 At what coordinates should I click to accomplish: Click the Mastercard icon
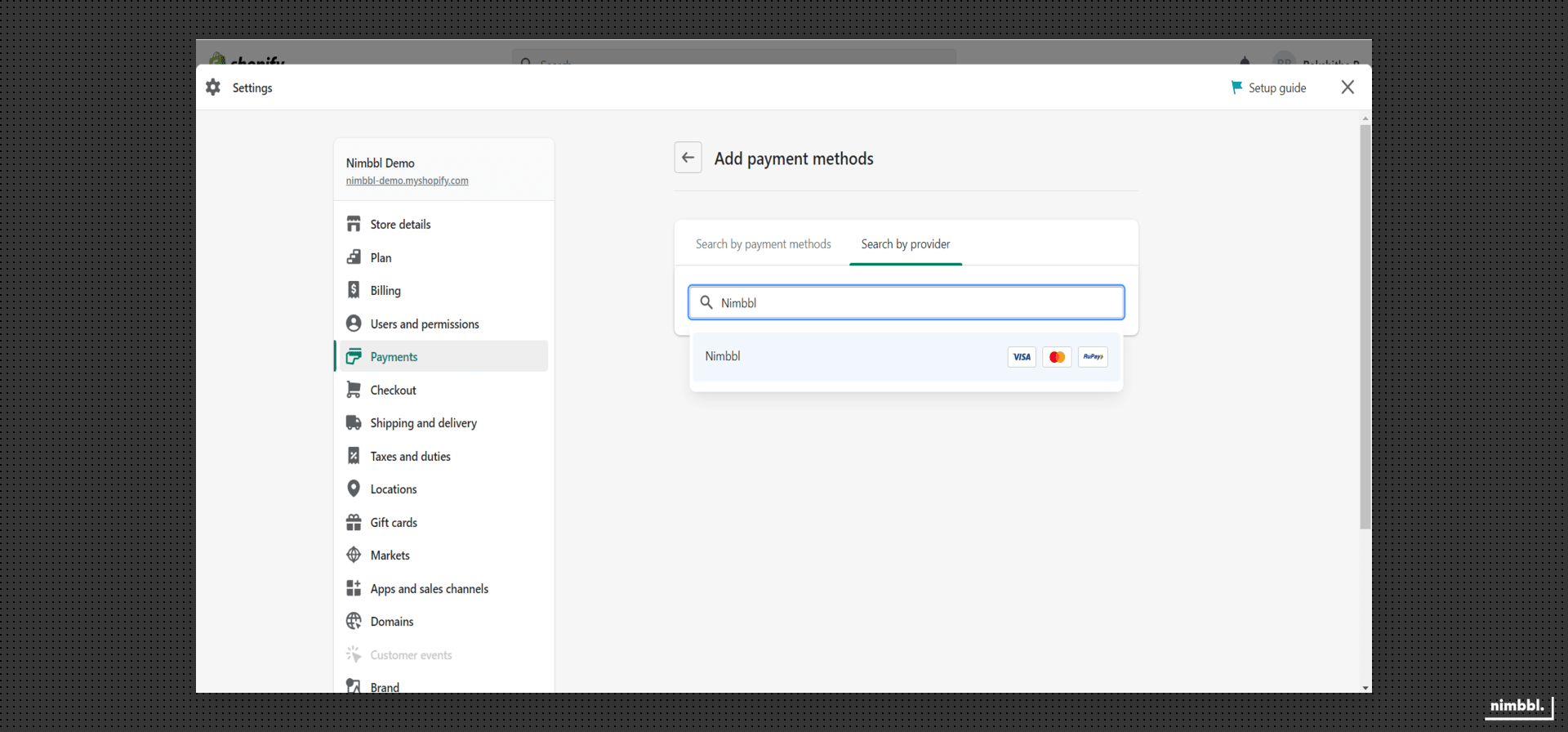point(1057,357)
